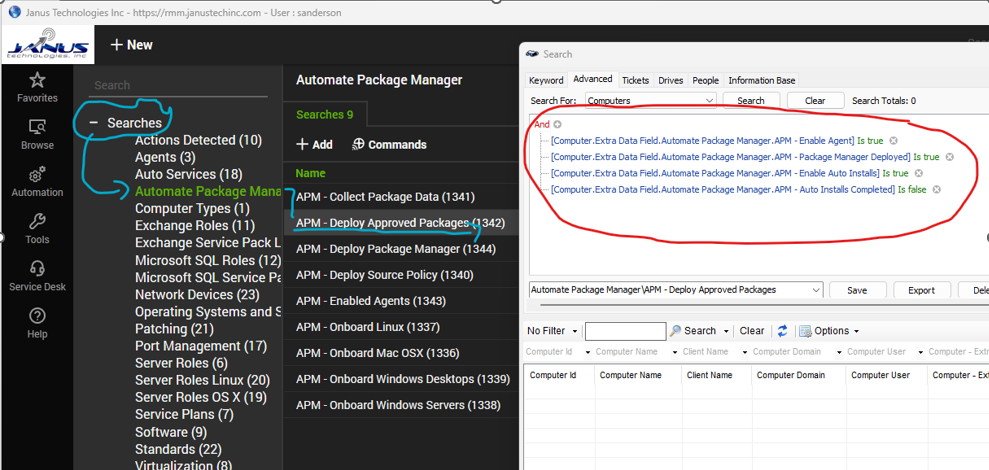Add a condition next to 'And'
989x470 pixels.
pos(558,125)
